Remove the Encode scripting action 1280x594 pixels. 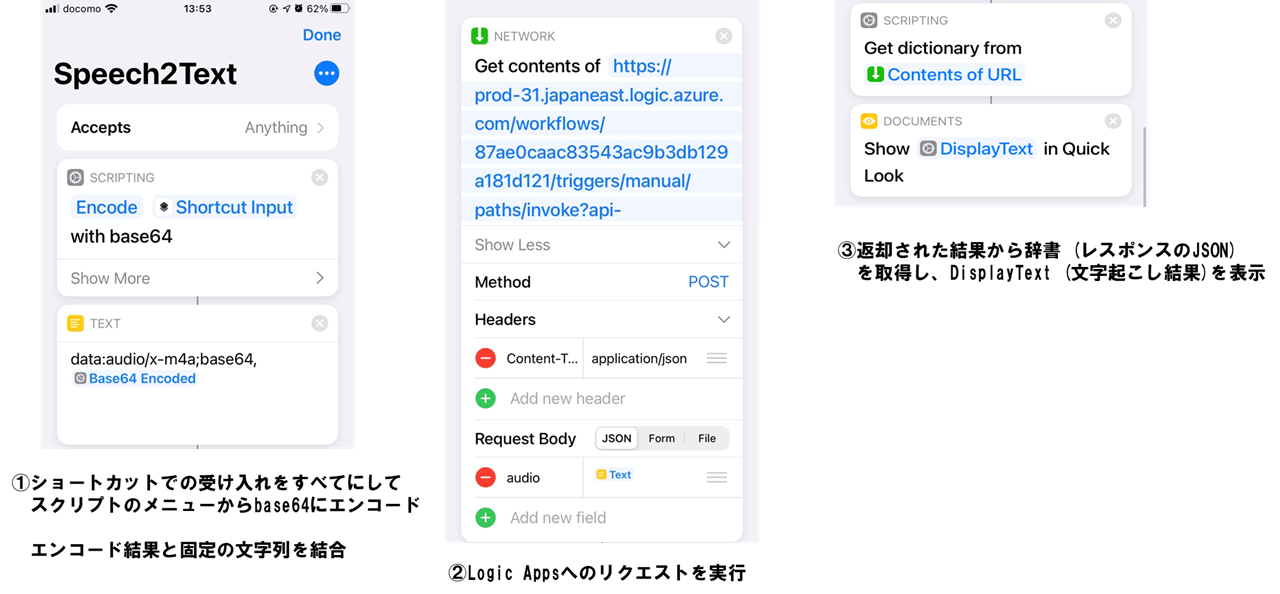[319, 177]
